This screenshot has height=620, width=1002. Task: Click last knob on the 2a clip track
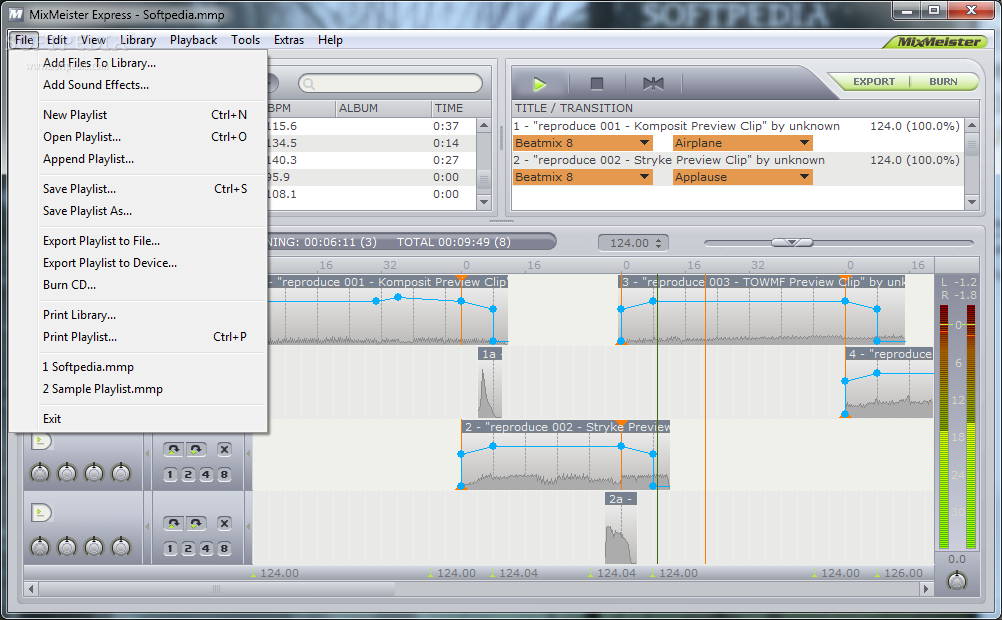pos(121,547)
